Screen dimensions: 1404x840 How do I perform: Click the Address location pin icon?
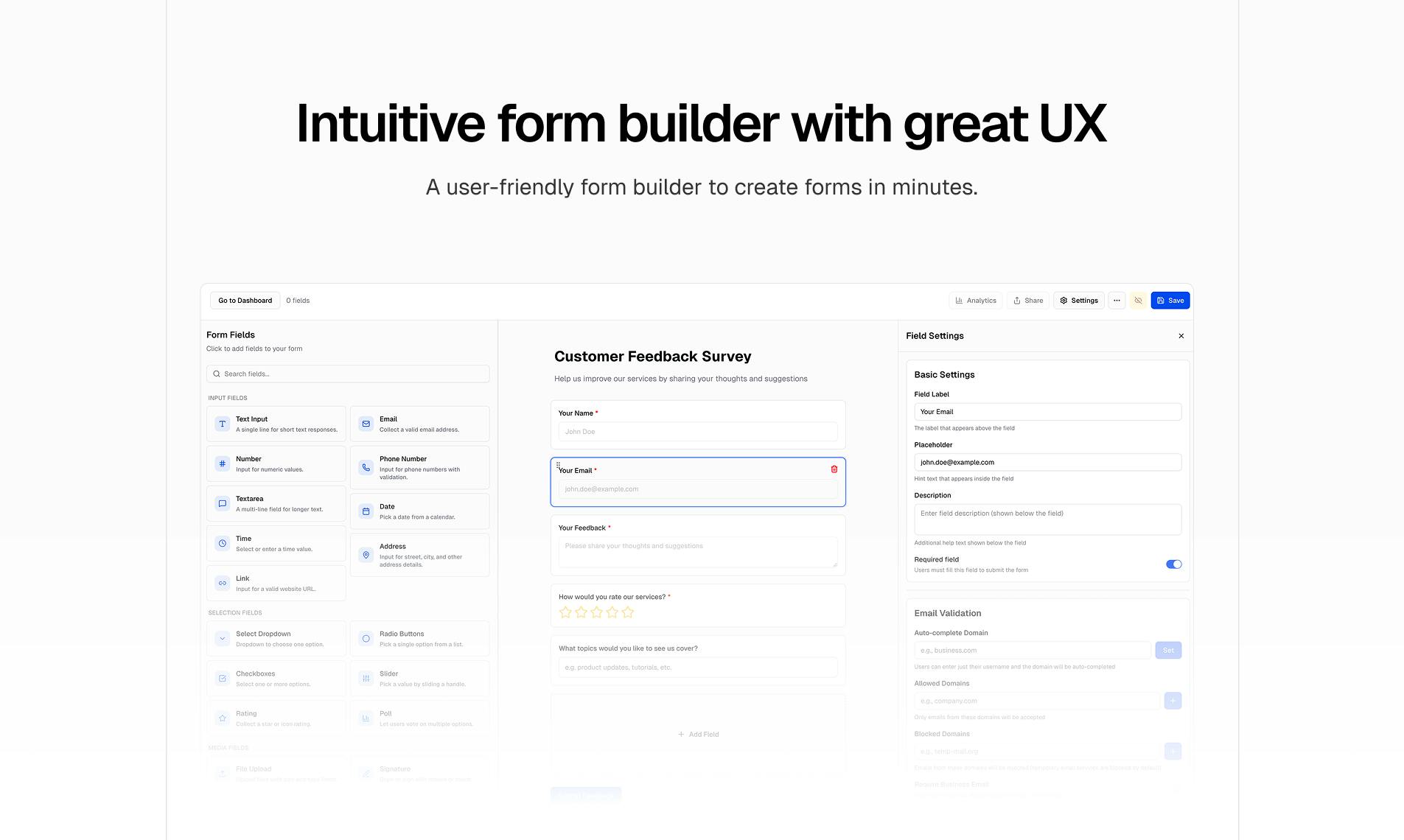click(366, 555)
